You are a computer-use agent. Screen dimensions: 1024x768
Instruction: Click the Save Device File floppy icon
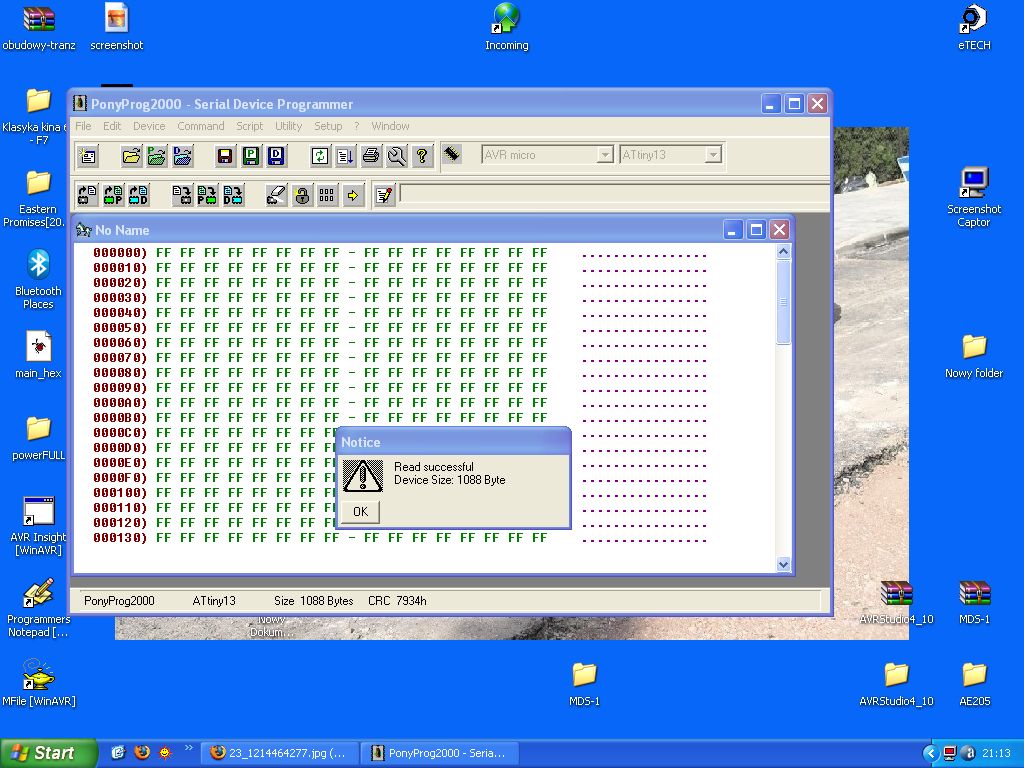coord(225,155)
